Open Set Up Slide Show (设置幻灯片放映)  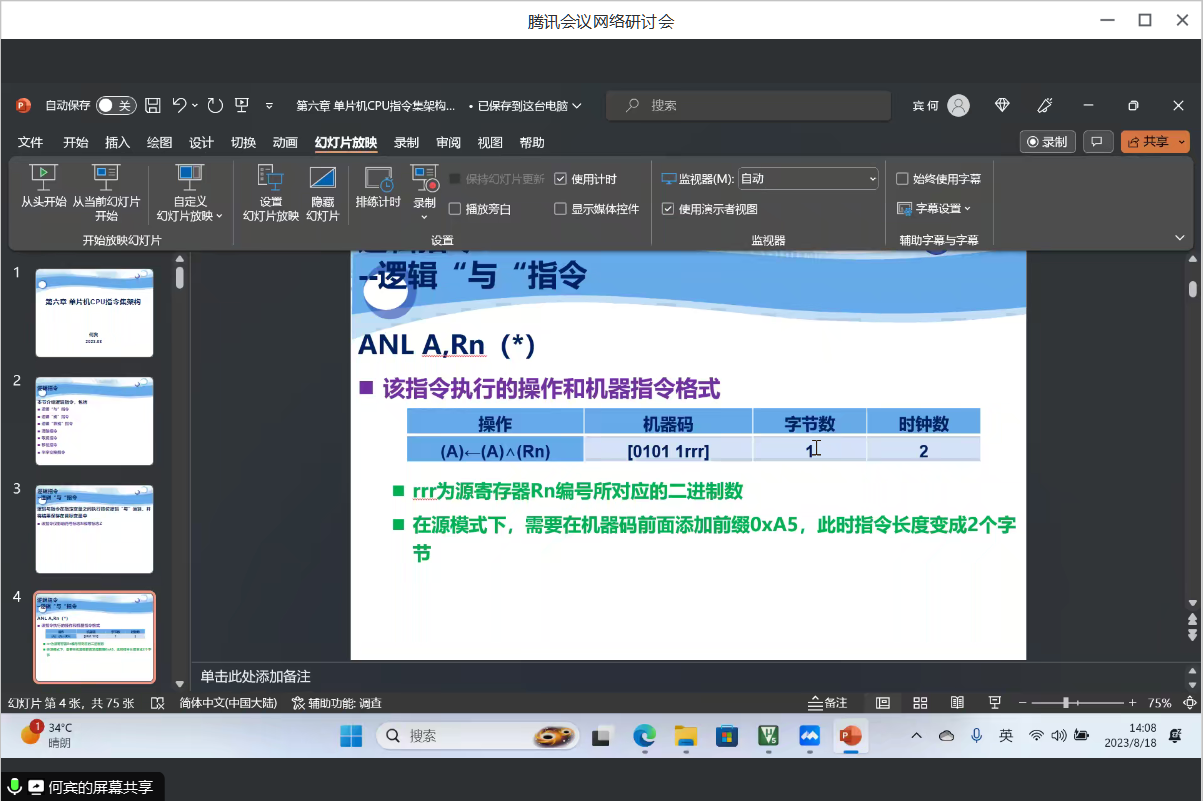point(271,193)
